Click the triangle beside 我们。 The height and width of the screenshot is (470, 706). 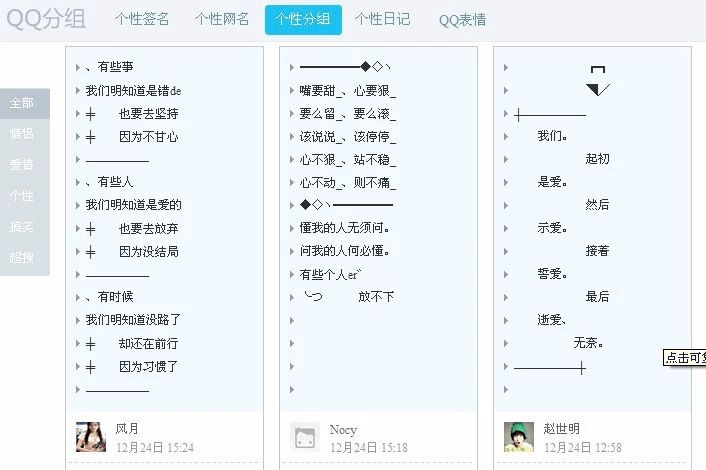tap(506, 136)
